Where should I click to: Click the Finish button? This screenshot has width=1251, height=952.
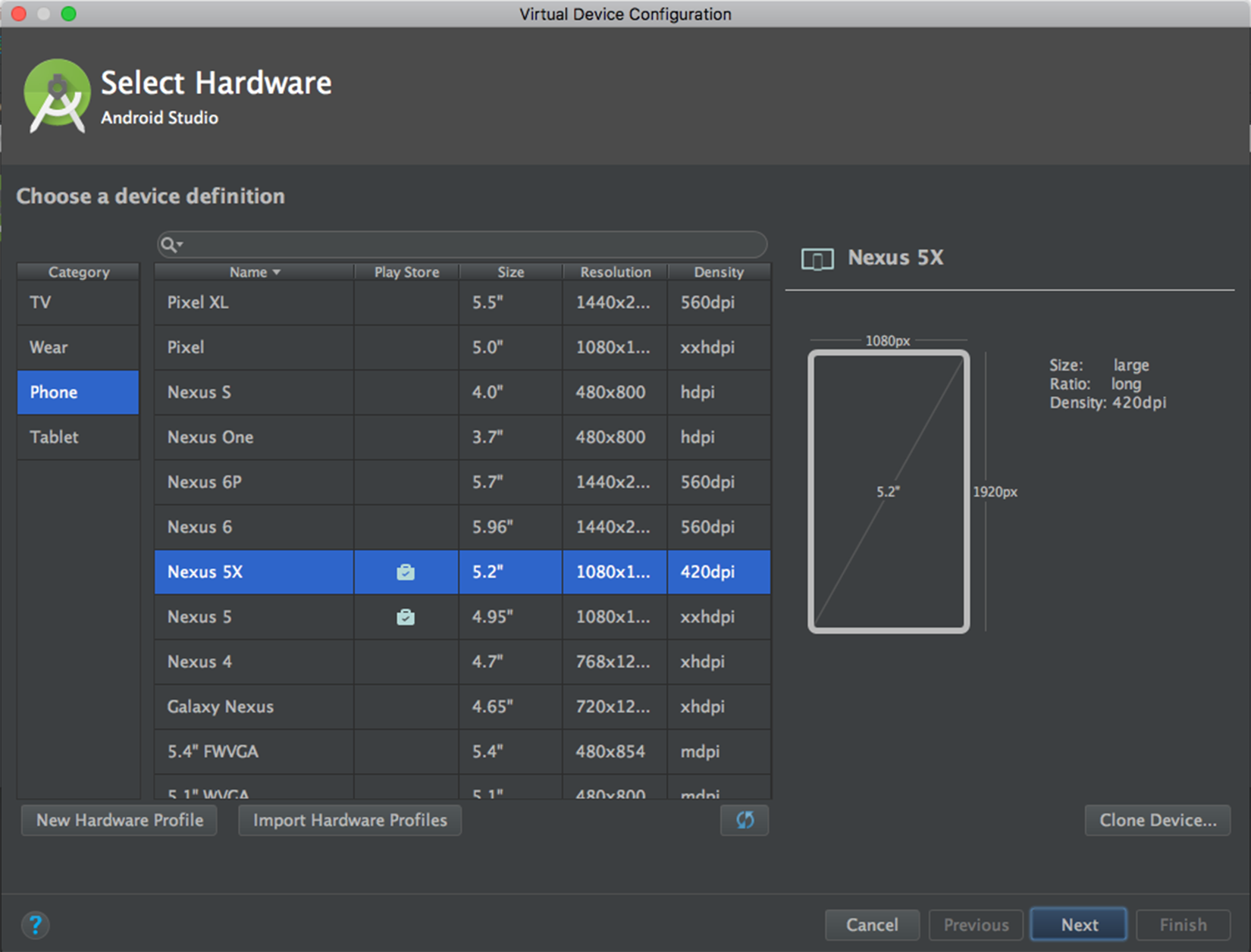(x=1183, y=925)
